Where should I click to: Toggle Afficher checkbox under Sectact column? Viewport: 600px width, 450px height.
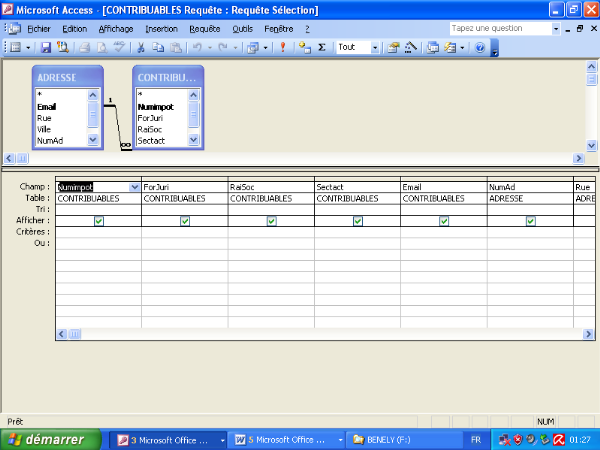click(x=357, y=221)
